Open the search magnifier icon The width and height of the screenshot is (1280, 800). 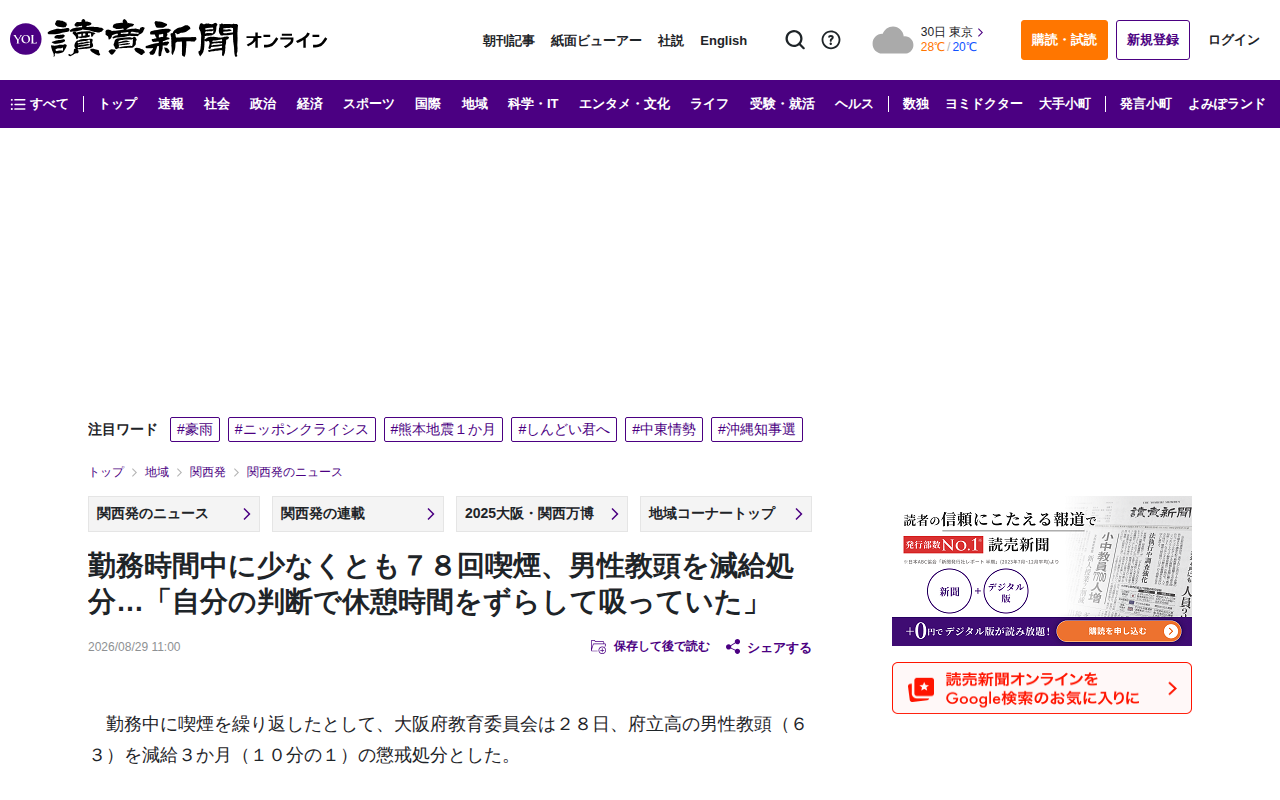click(x=795, y=40)
